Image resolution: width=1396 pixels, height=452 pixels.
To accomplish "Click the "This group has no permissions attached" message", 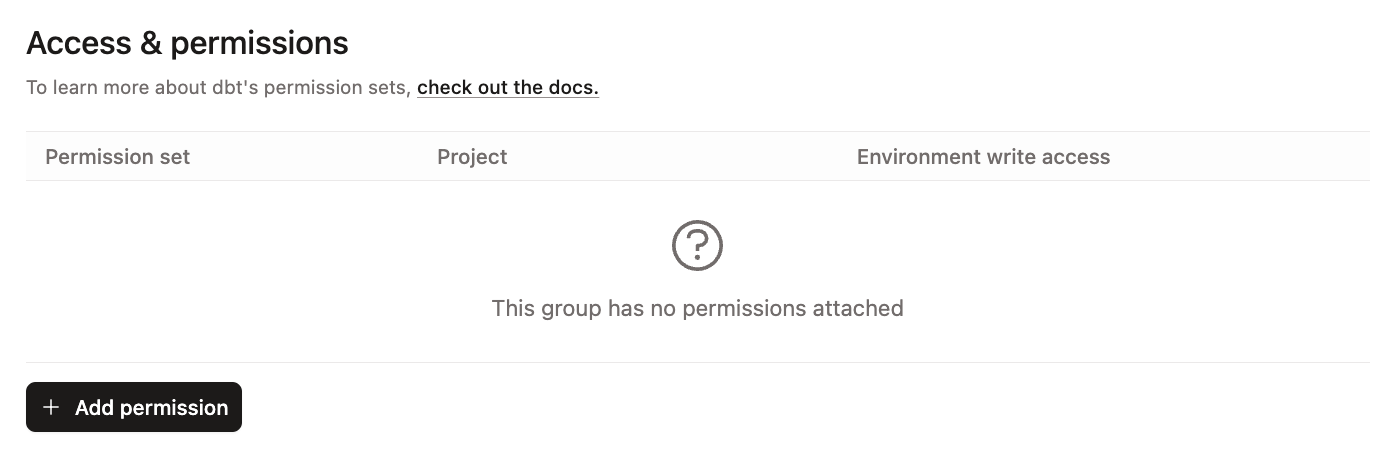I will tap(697, 308).
